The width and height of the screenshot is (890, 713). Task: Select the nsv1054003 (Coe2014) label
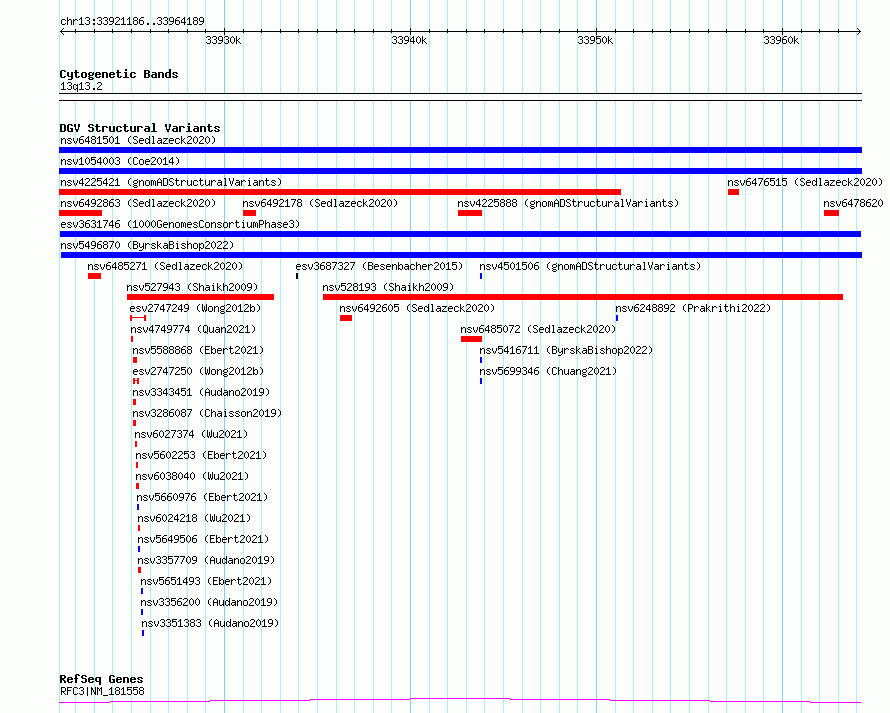[x=120, y=161]
